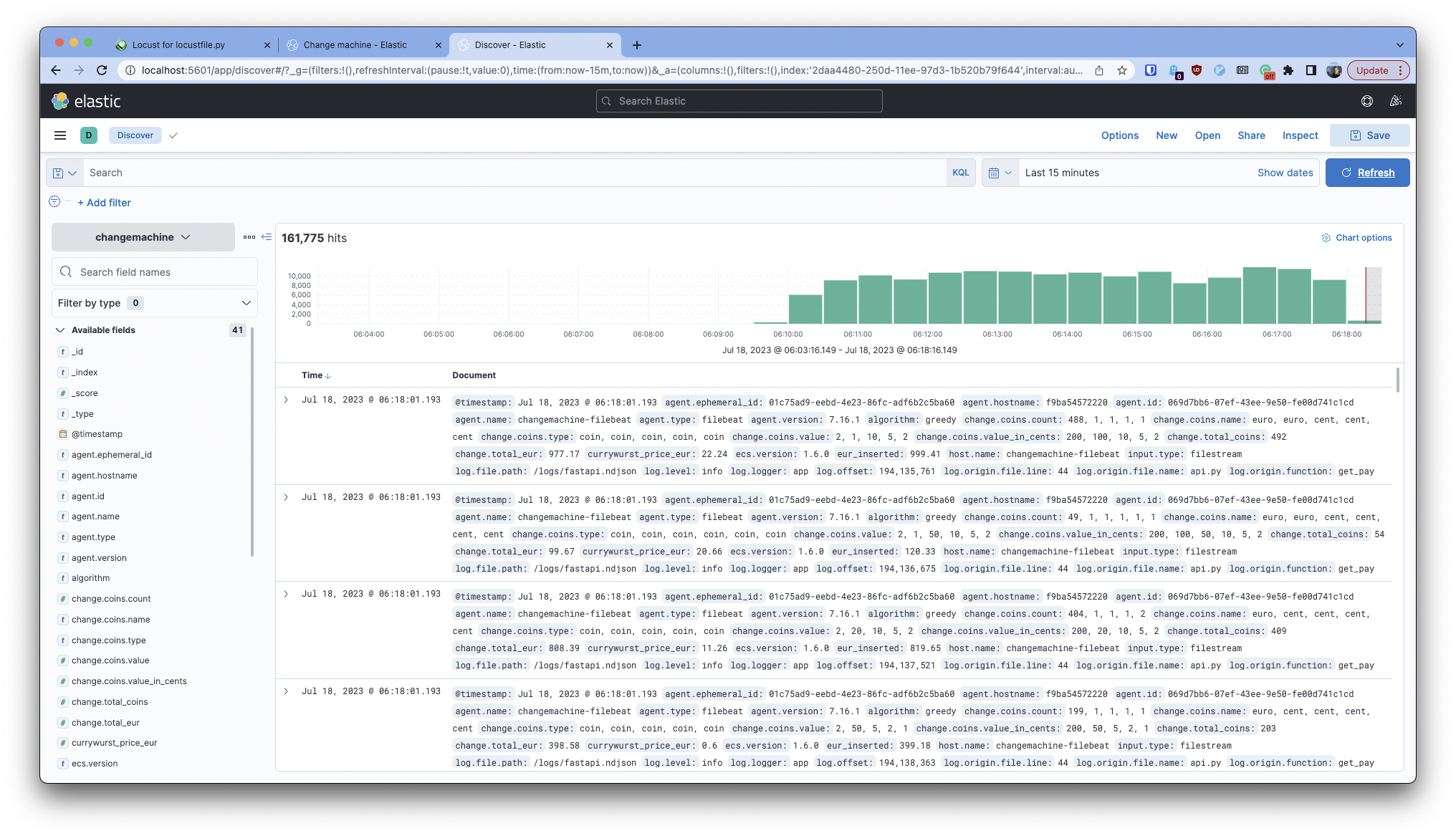Expand the first document row
The image size is (1456, 836).
[286, 400]
